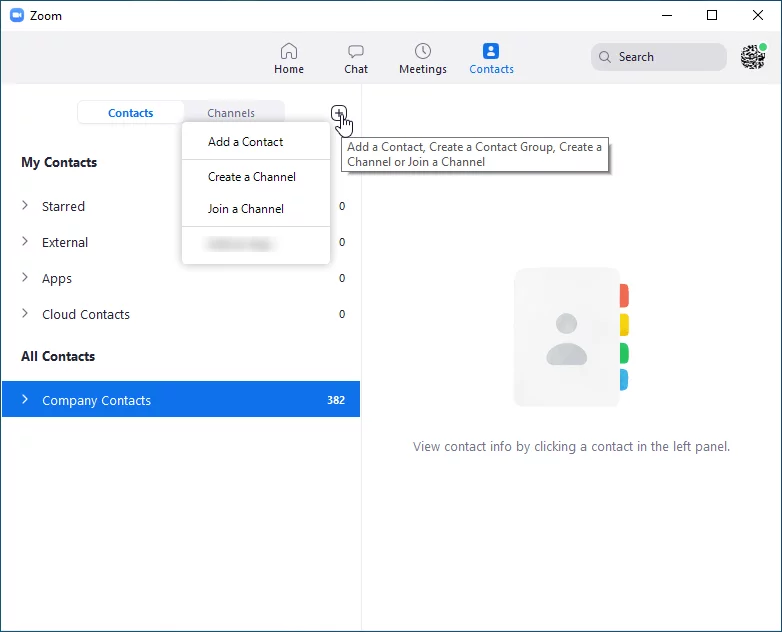Expand the Company Contacts list
This screenshot has height=632, width=782.
(x=25, y=400)
